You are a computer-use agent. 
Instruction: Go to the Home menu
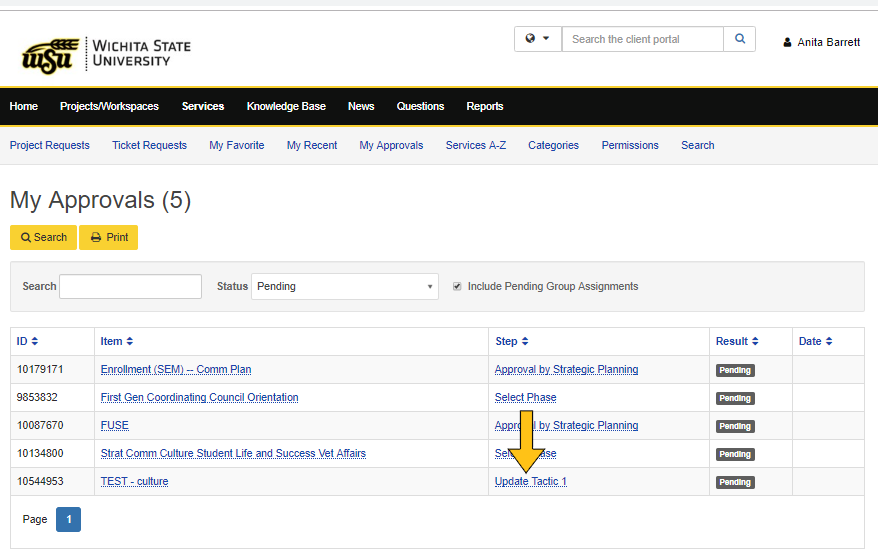(24, 106)
